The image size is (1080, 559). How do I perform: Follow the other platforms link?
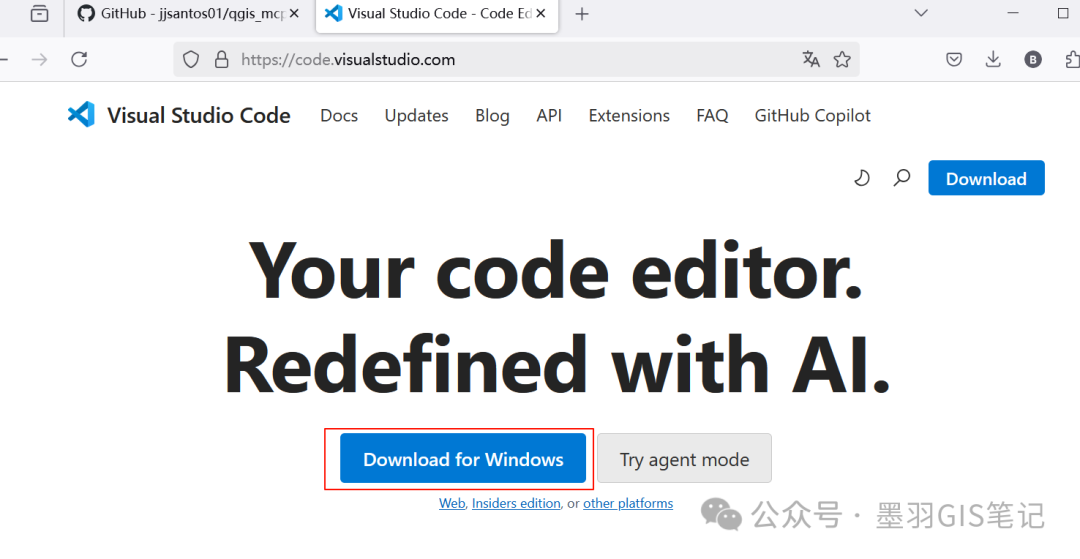point(628,503)
